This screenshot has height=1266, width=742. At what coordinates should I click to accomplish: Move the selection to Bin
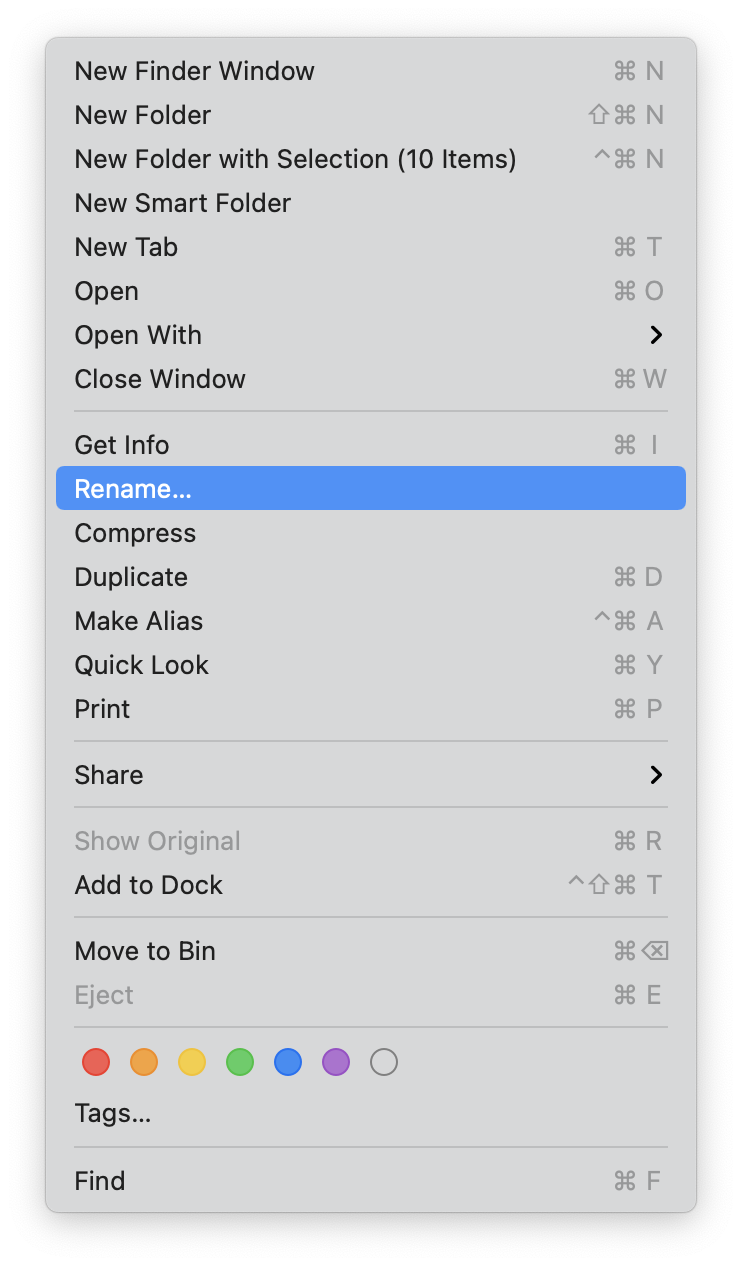coord(145,951)
